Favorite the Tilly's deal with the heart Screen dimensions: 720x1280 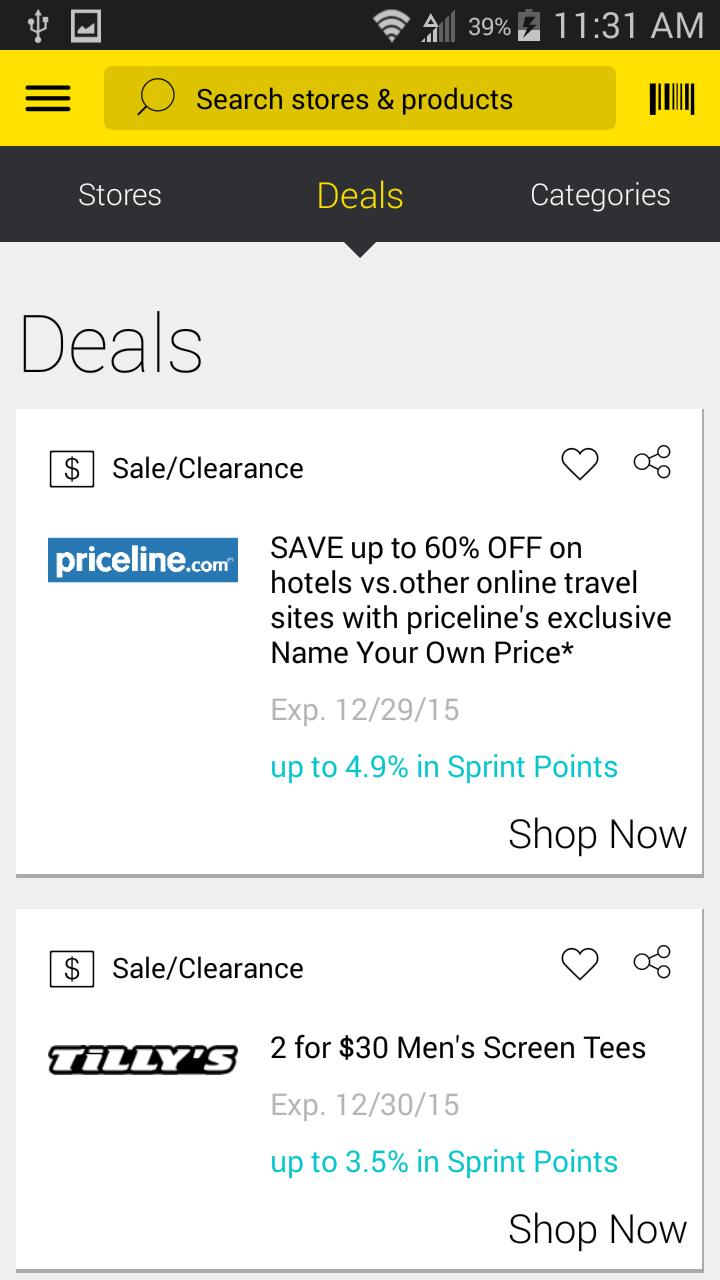[578, 963]
